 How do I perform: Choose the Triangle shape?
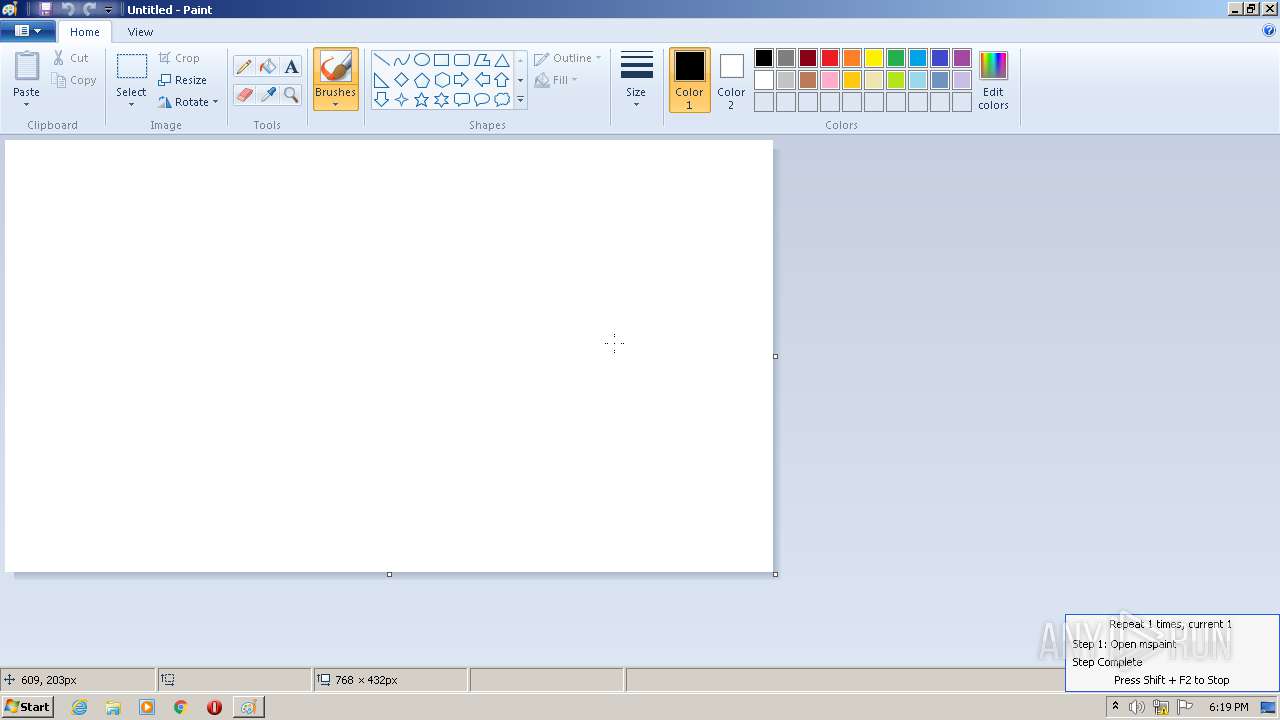pyautogui.click(x=501, y=60)
